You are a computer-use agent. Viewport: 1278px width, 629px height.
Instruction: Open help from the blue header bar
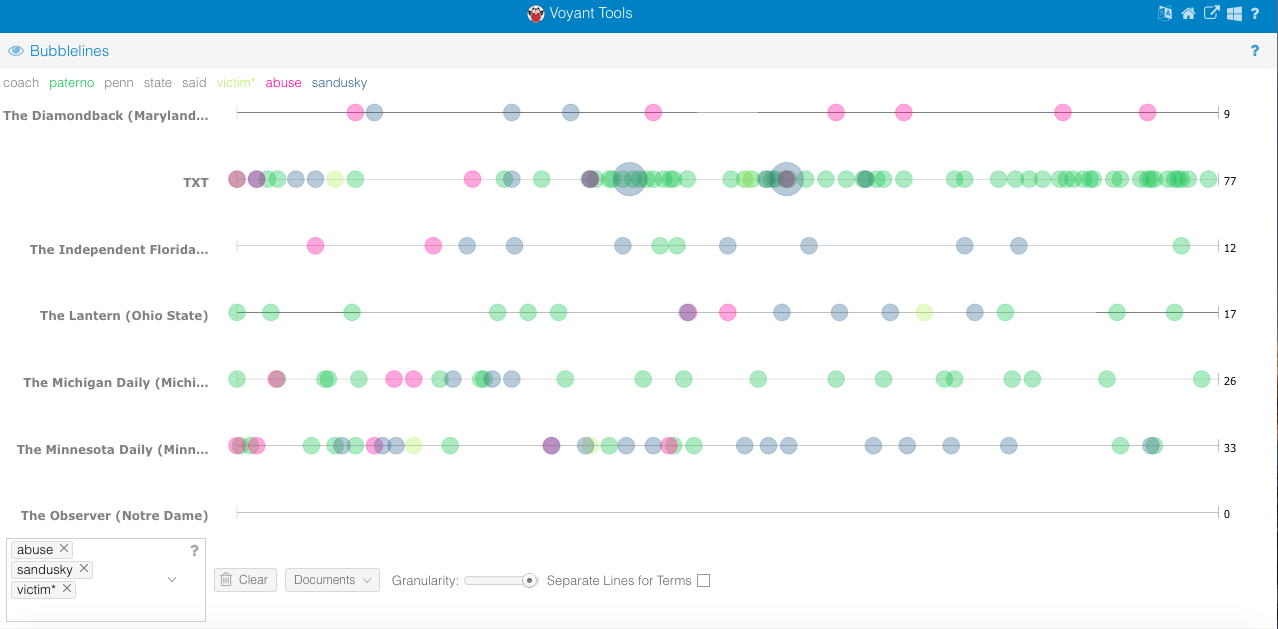coord(1255,13)
